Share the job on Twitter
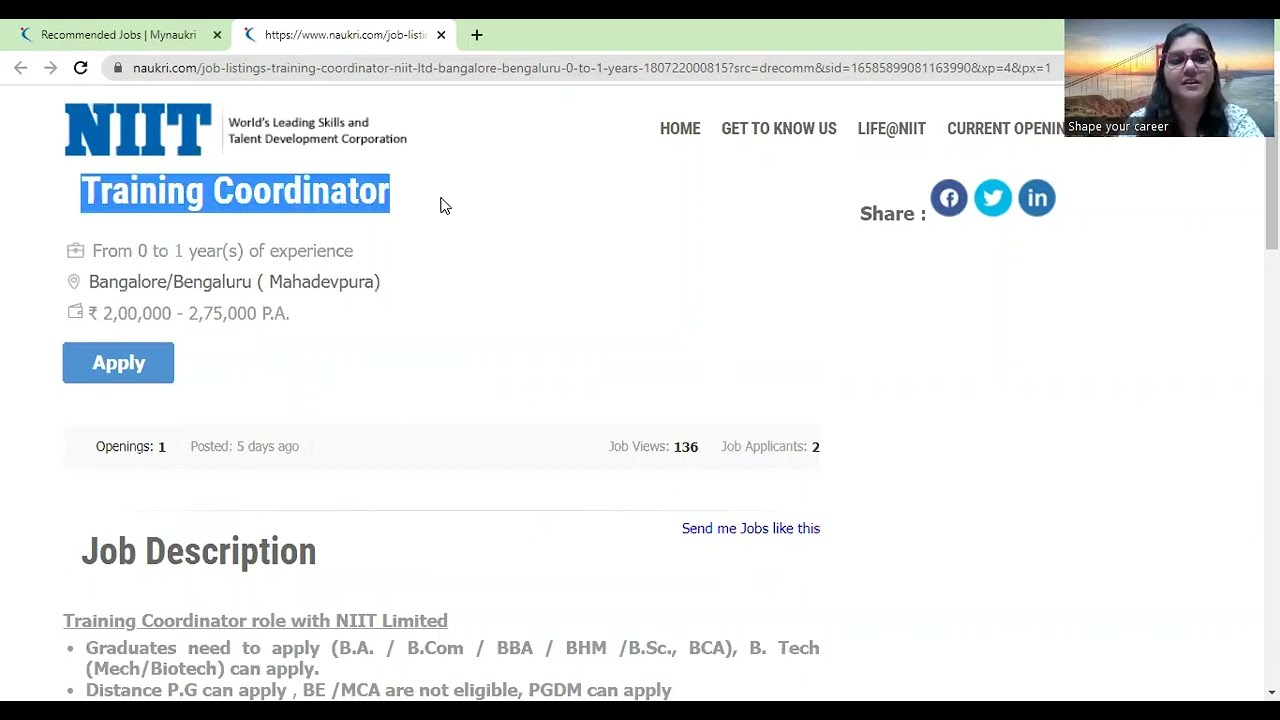The width and height of the screenshot is (1280, 720). tap(993, 198)
